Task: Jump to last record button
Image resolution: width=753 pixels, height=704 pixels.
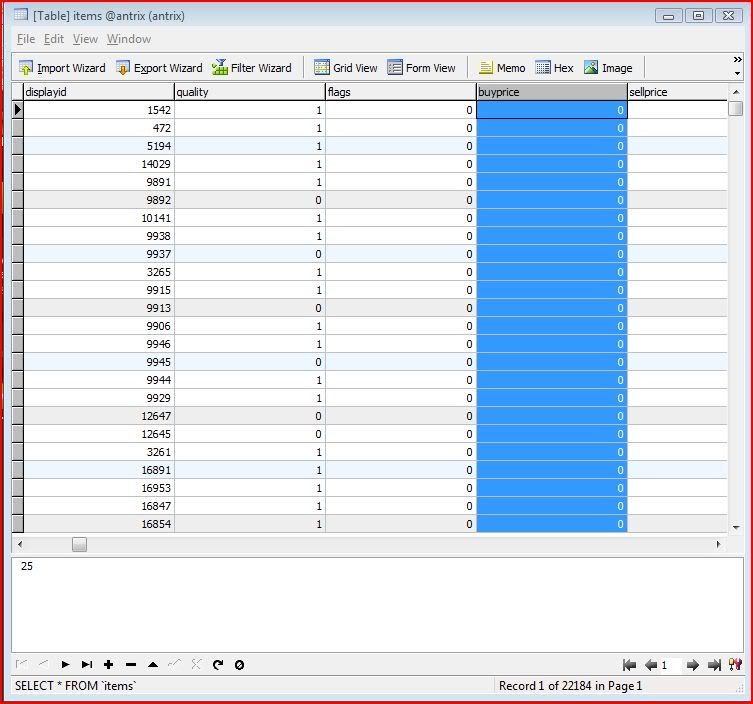Action: pyautogui.click(x=87, y=664)
